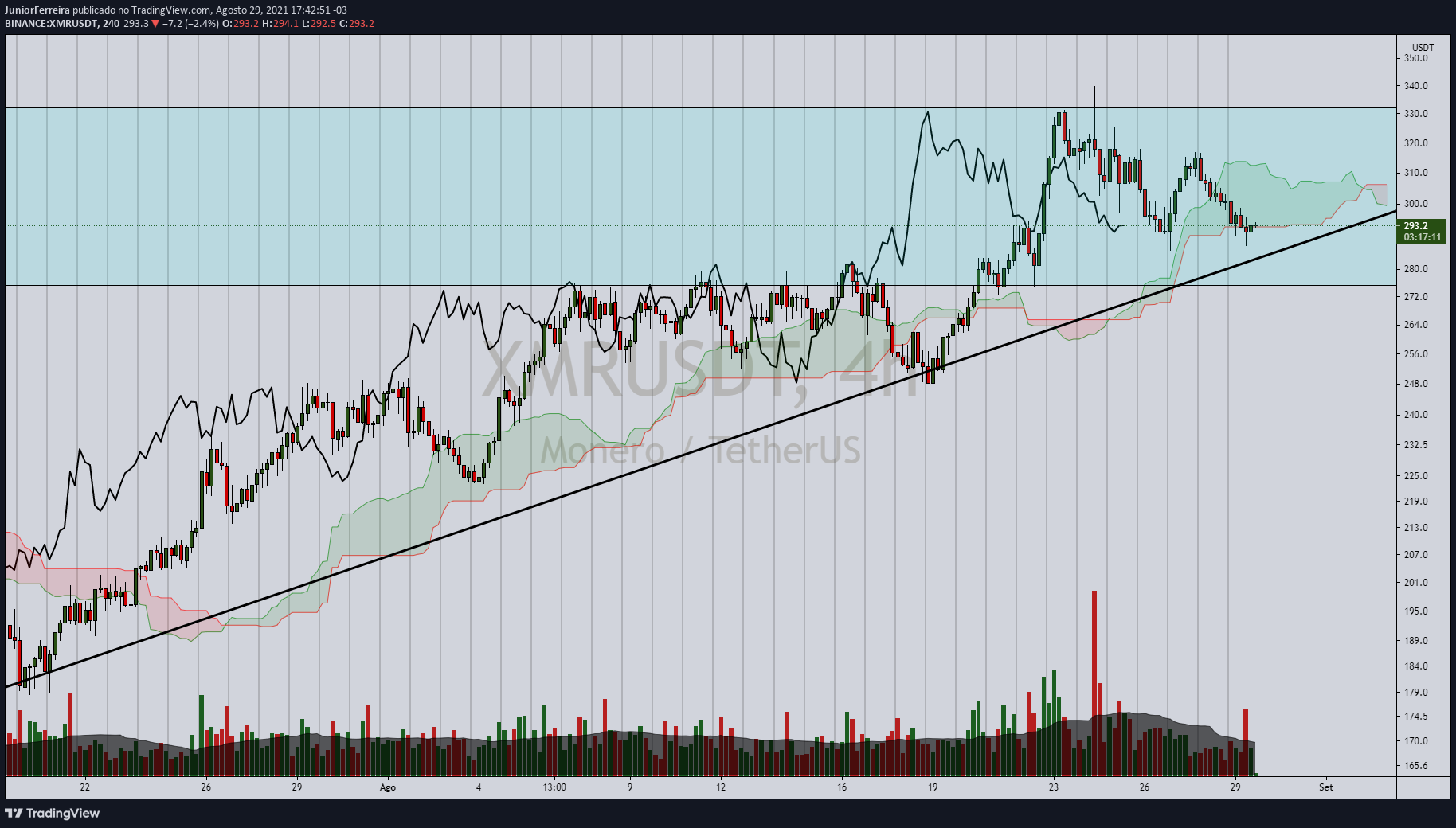Click the 256.0 price axis label

pos(1416,354)
